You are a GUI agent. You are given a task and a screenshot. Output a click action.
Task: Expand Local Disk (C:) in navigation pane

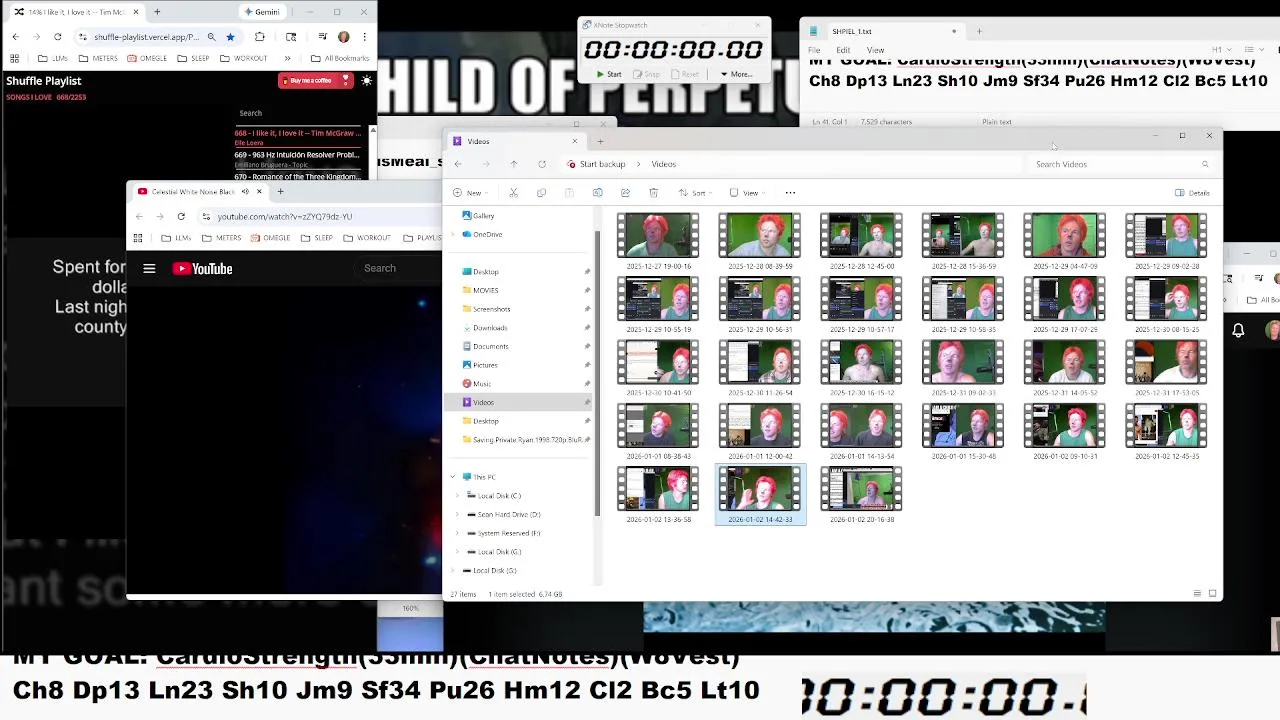458,496
